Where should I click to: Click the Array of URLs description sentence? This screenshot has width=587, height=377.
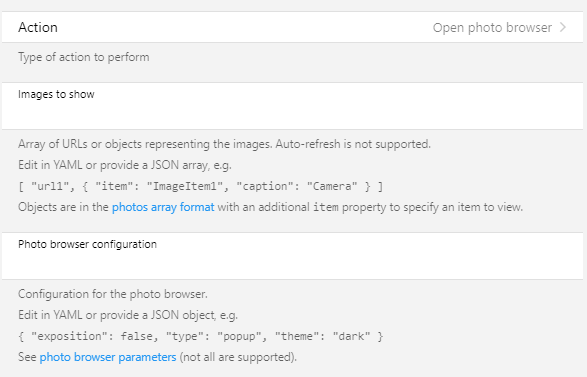tap(145, 144)
